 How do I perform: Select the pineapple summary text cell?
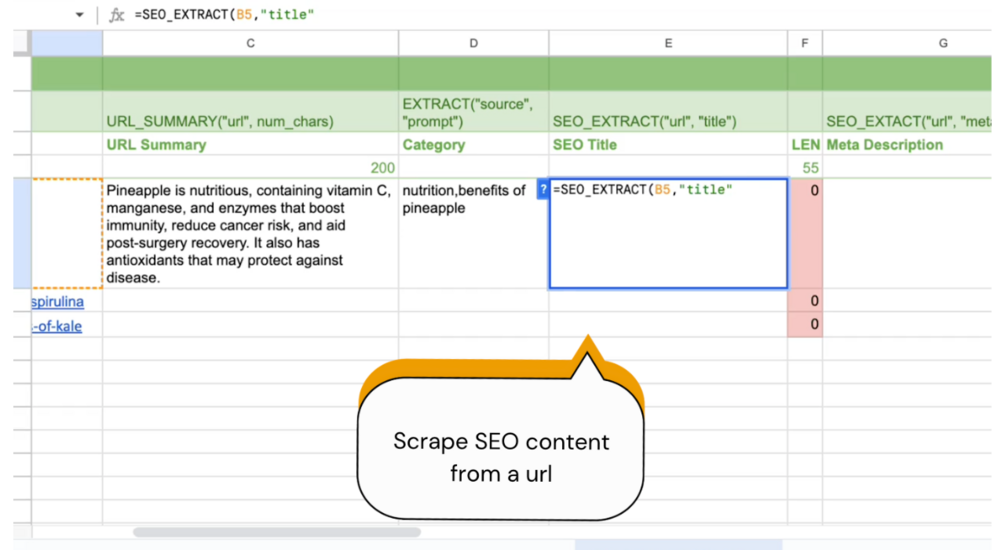click(250, 234)
